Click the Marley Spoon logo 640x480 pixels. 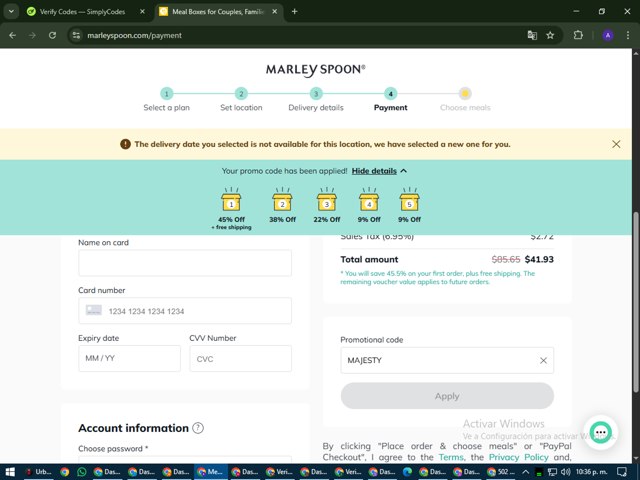point(316,70)
